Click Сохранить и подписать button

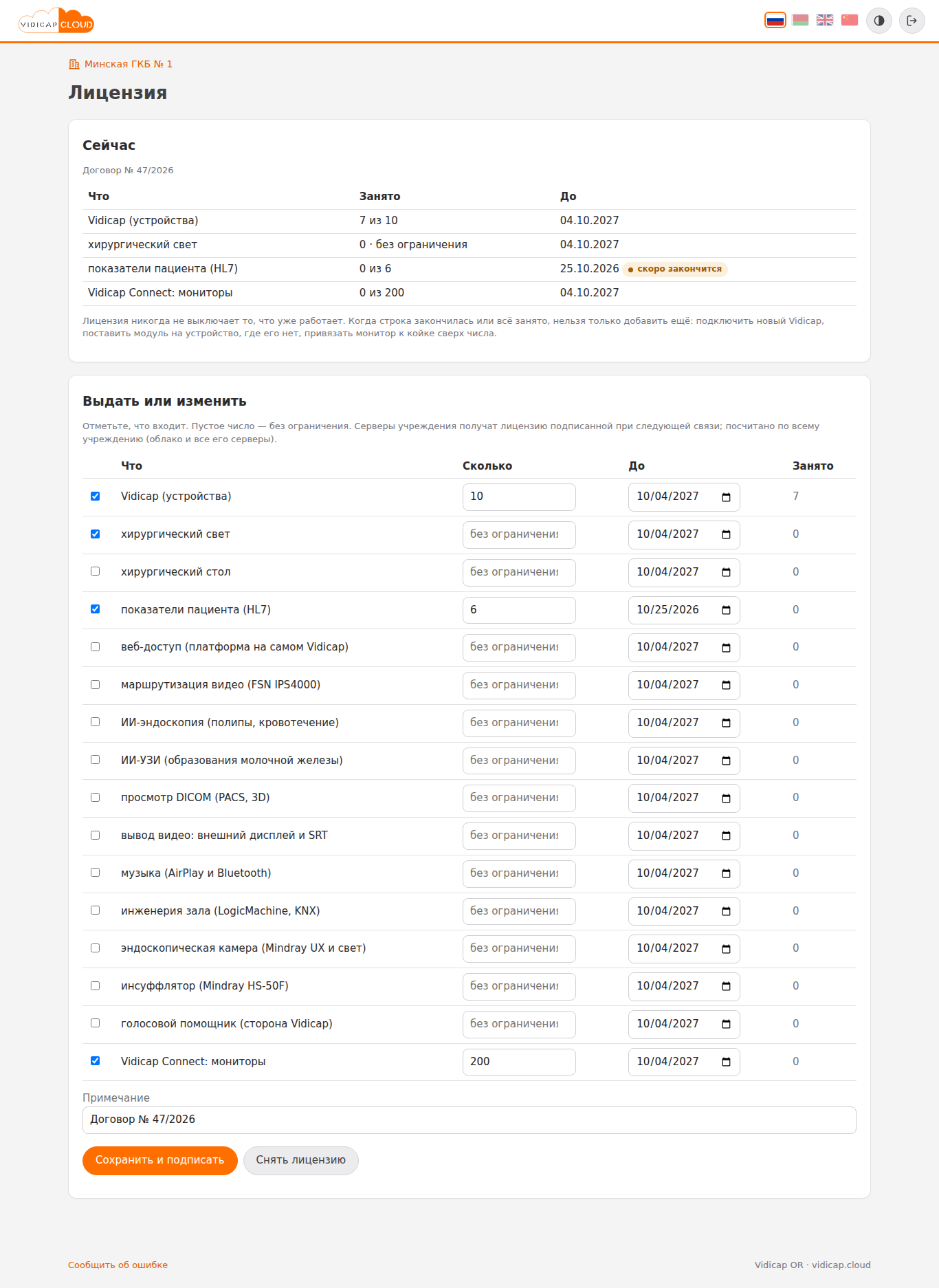click(160, 1160)
